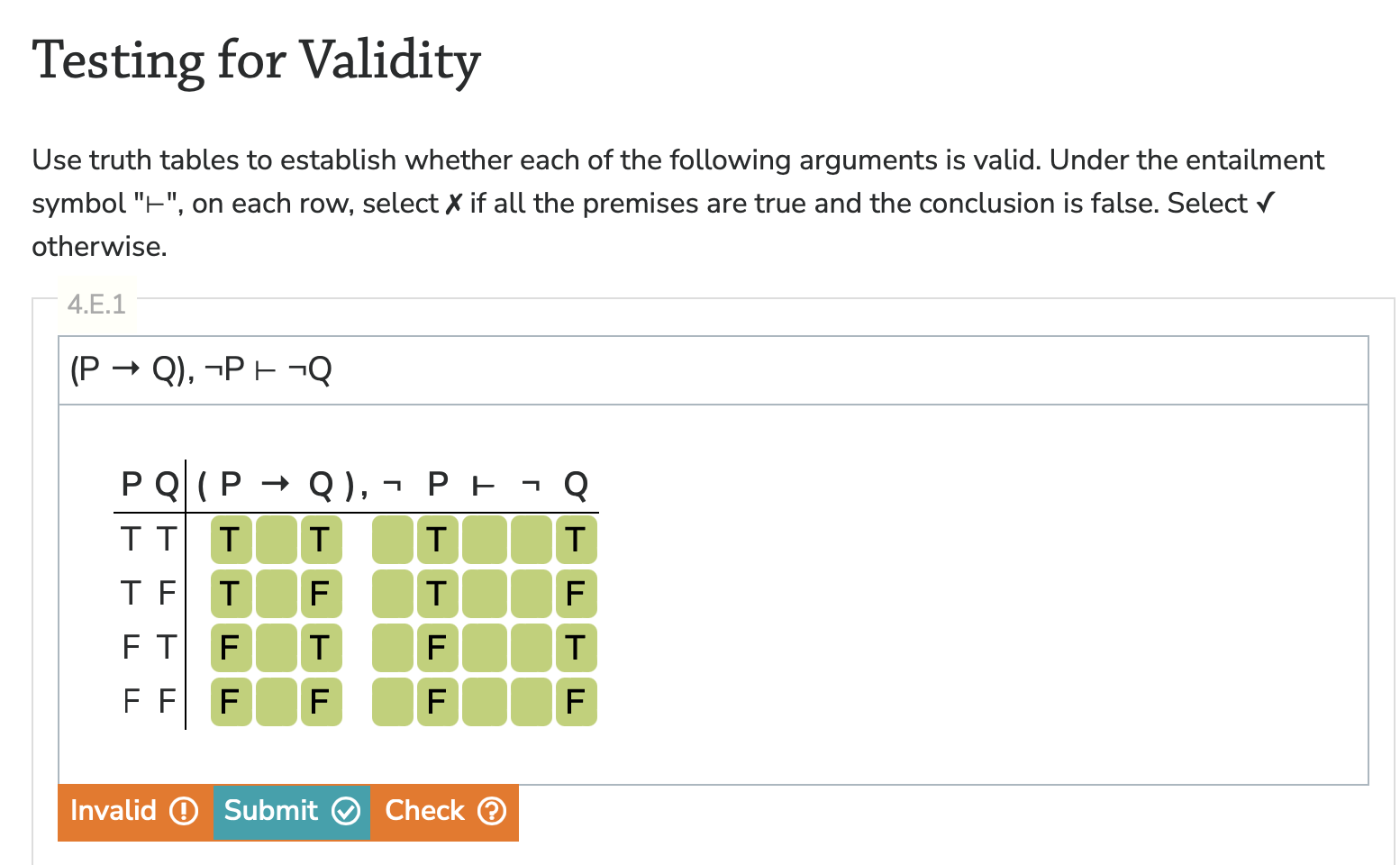Screen dimensions: 1400x865
Task: Check your truth table answers
Action: click(445, 811)
